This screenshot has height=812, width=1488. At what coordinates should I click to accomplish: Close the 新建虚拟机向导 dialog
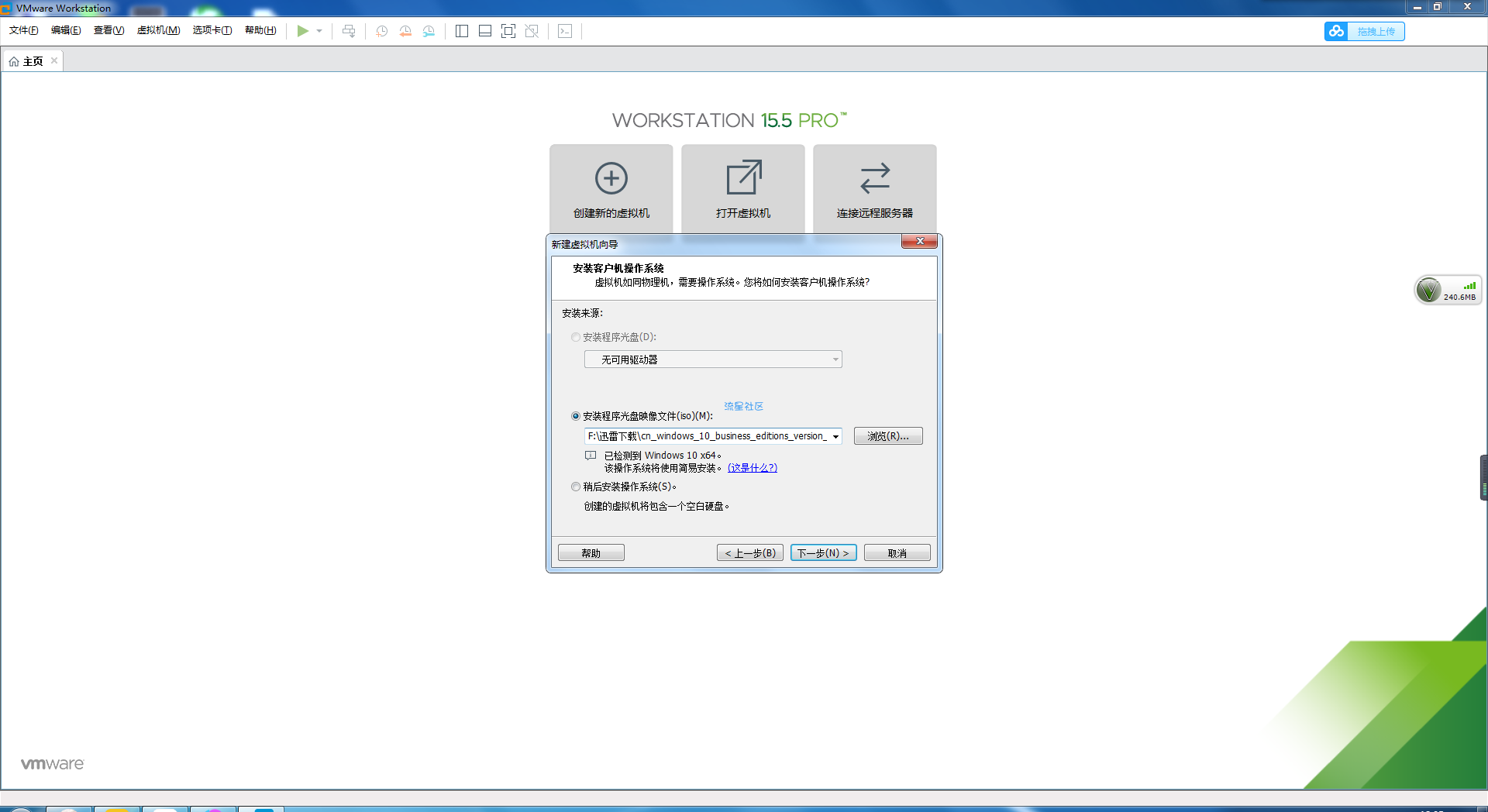click(920, 242)
